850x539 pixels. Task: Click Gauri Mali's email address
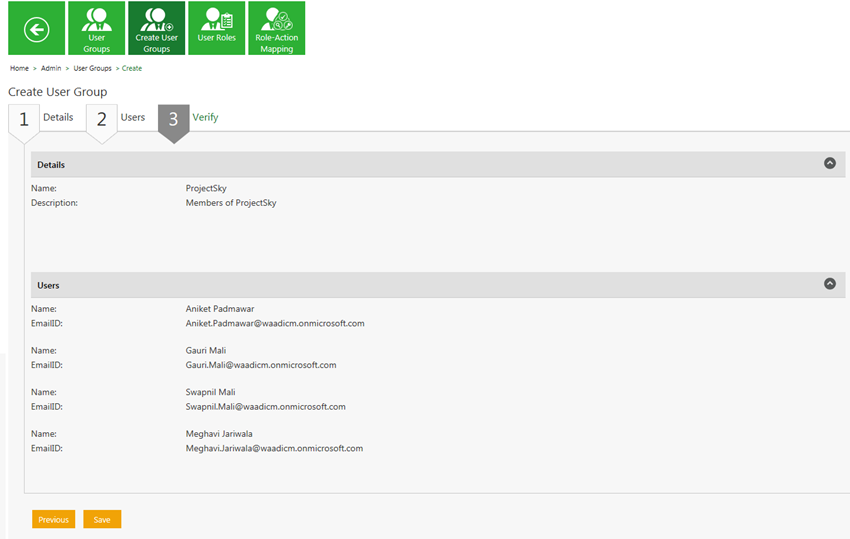pos(261,365)
